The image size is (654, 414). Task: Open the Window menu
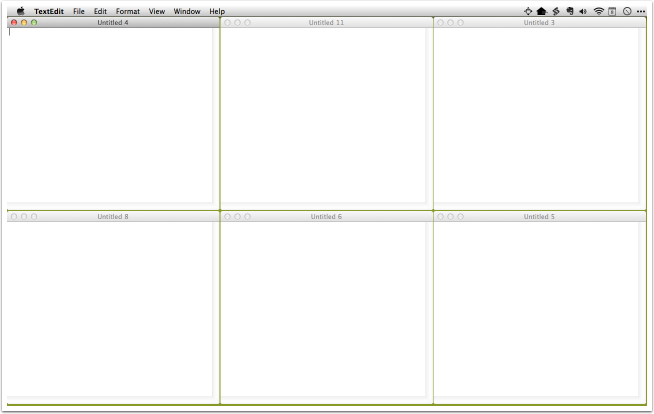186,11
